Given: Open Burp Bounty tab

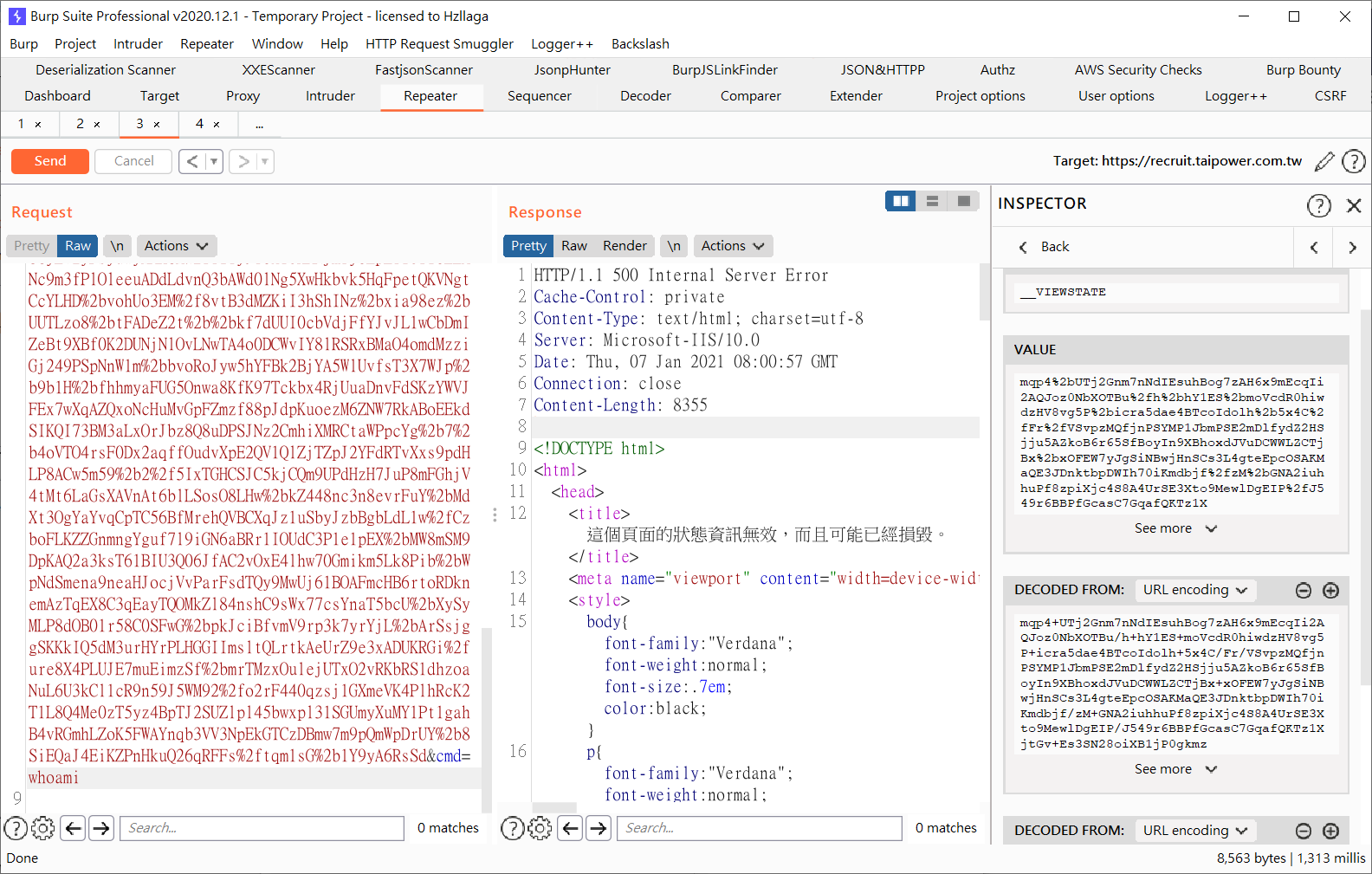Looking at the screenshot, I should (1303, 70).
